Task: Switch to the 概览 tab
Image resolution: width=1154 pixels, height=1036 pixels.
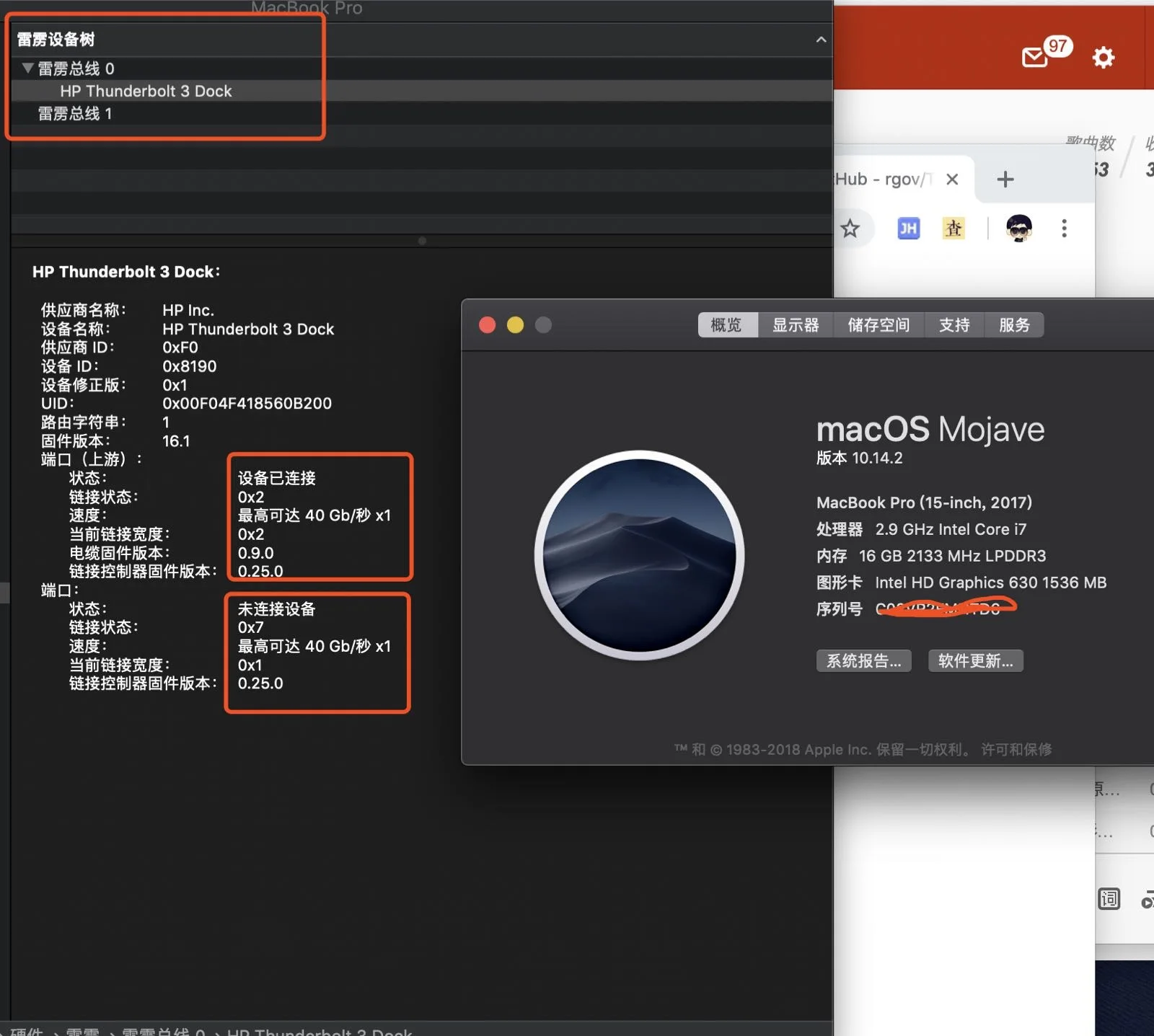Action: pos(727,325)
